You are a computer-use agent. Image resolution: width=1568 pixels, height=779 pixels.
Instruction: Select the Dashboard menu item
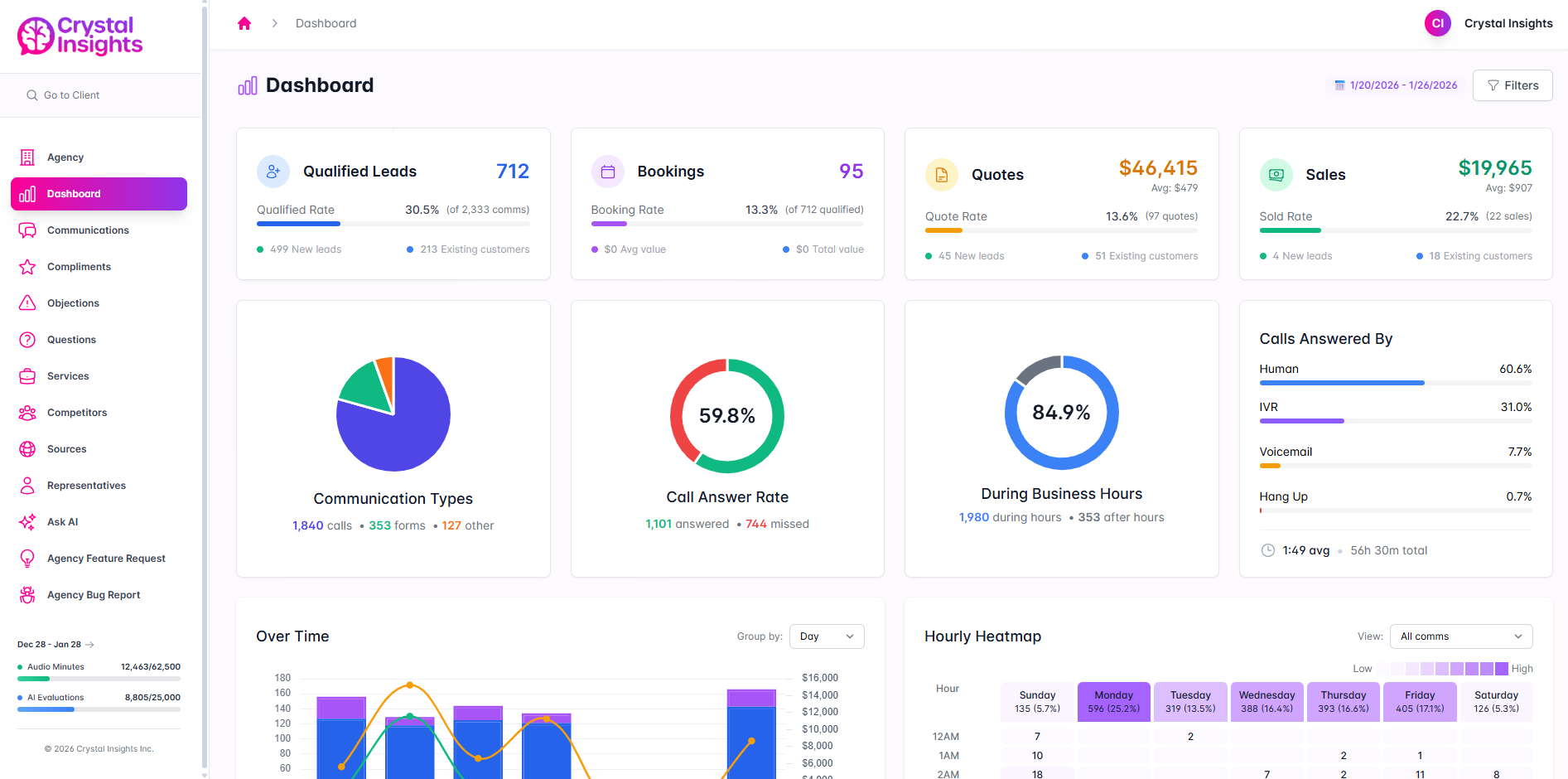(75, 193)
